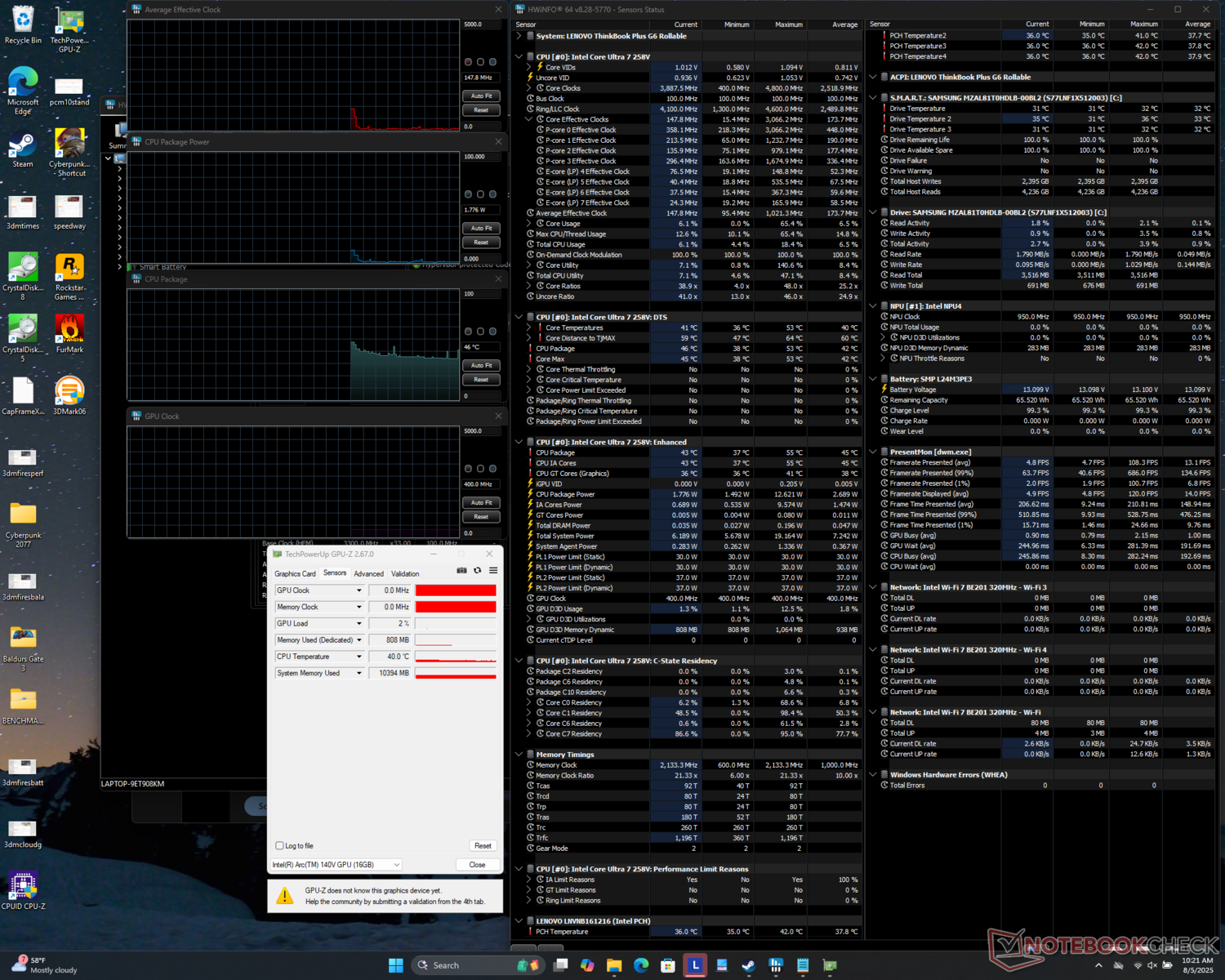Image resolution: width=1225 pixels, height=980 pixels.
Task: Toggle third round button in CPU Package graph
Action: point(492,332)
